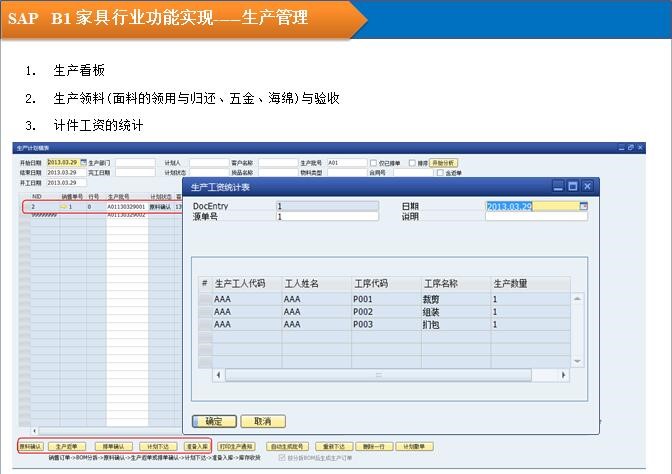Click the calendar icon in the 日期 field
Screen dimensions: 672x474
(583, 207)
